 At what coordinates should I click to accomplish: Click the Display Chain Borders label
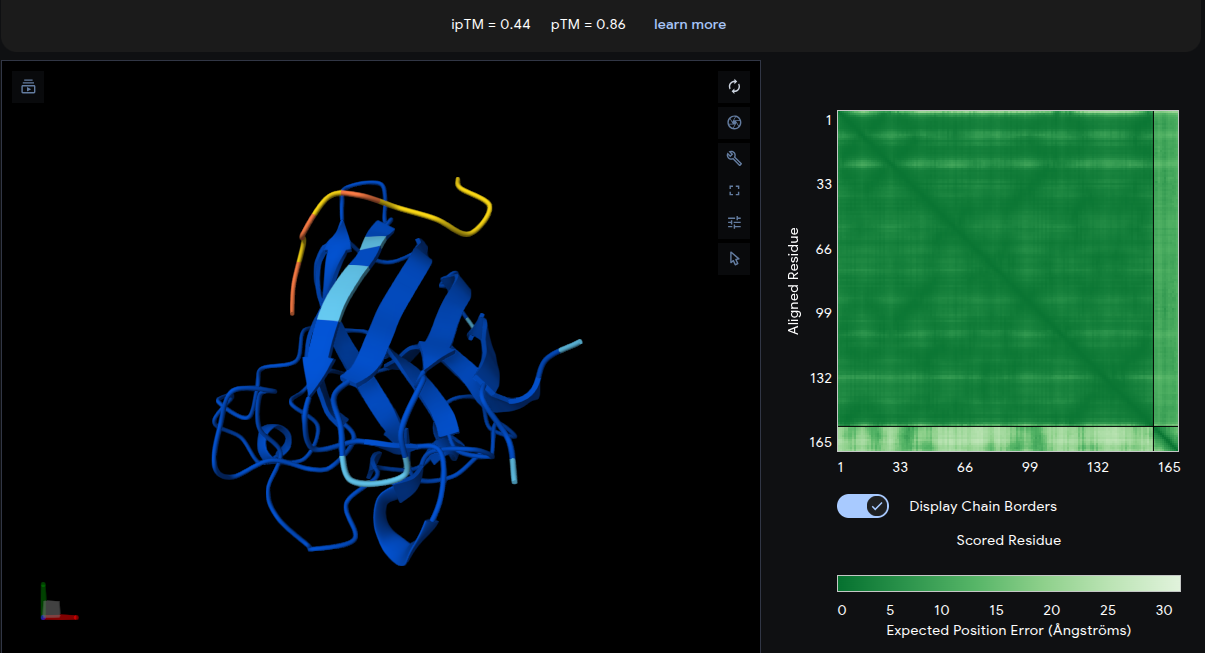983,506
